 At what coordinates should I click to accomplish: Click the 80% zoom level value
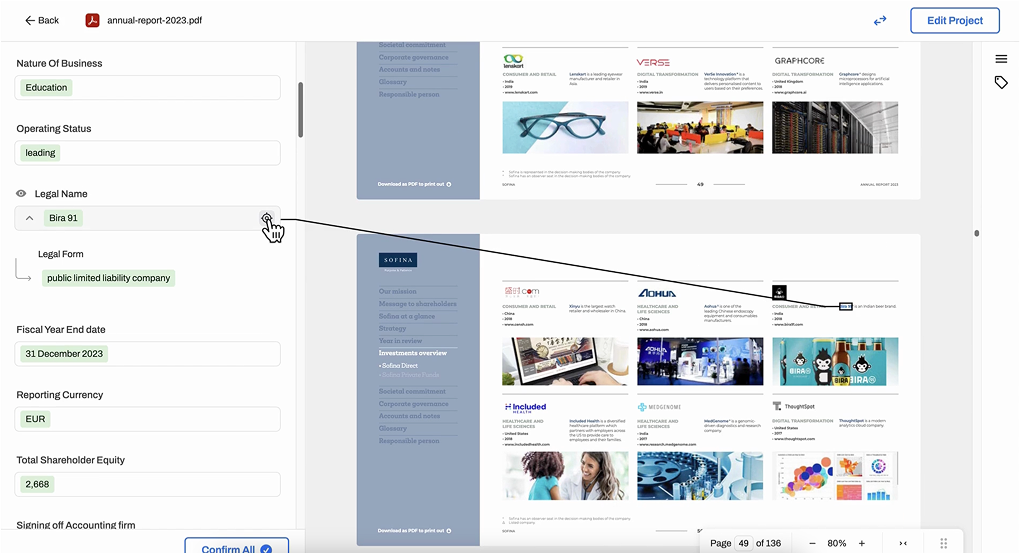point(837,543)
